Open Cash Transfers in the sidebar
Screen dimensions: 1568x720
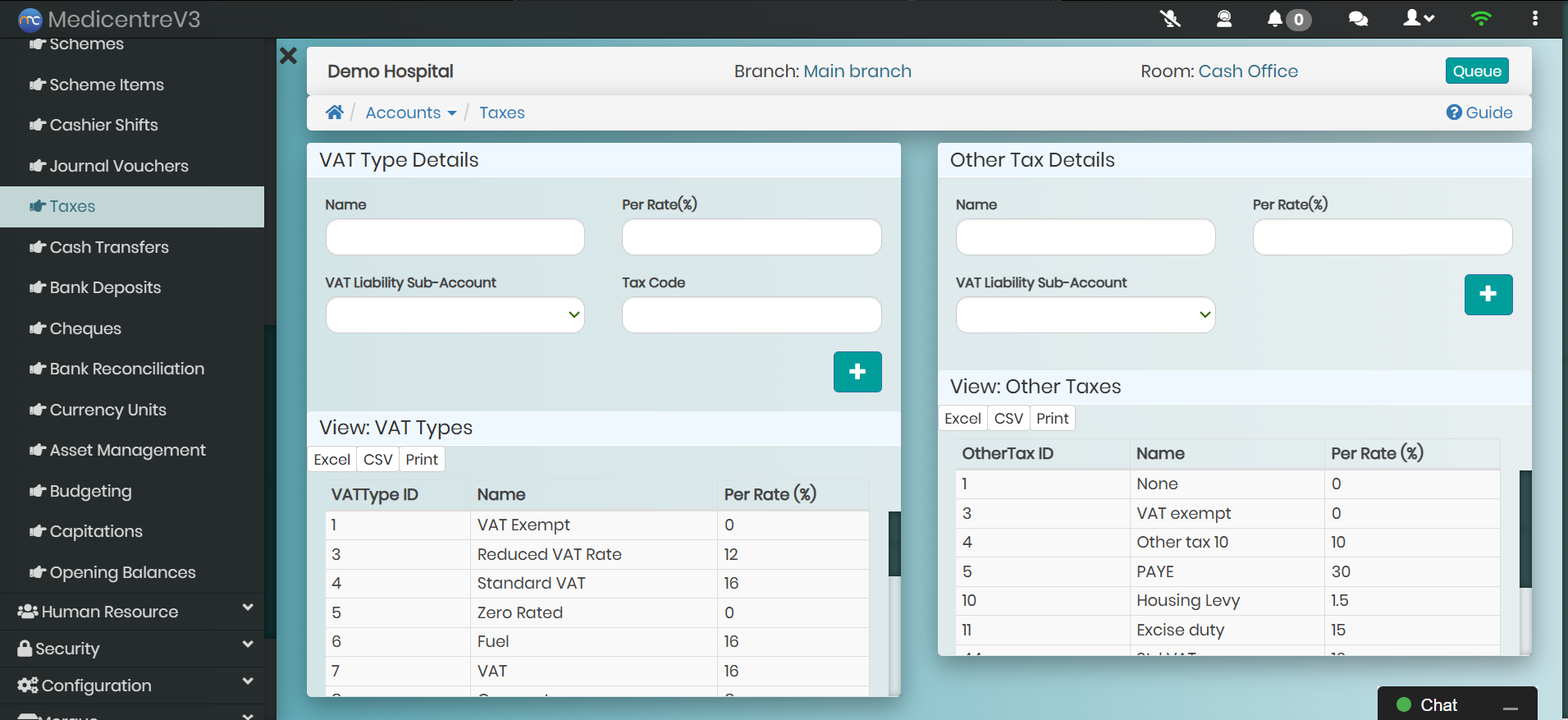109,247
